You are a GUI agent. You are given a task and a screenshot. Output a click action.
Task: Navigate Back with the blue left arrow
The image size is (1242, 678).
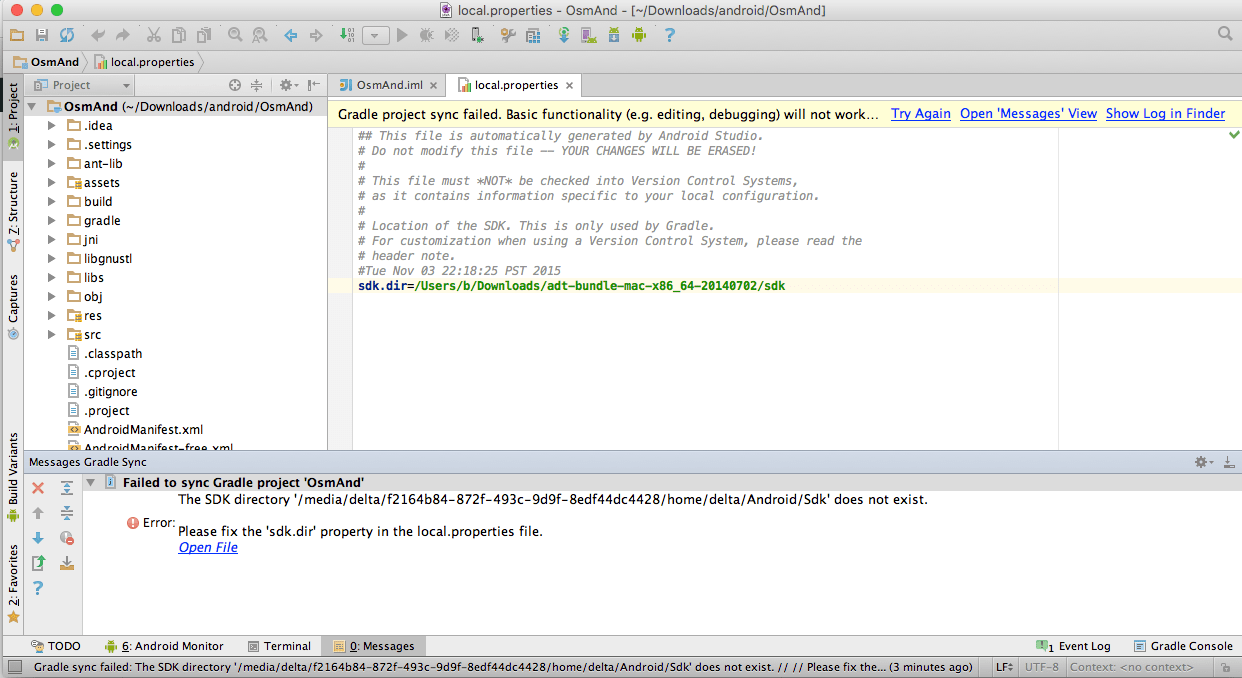click(x=291, y=35)
